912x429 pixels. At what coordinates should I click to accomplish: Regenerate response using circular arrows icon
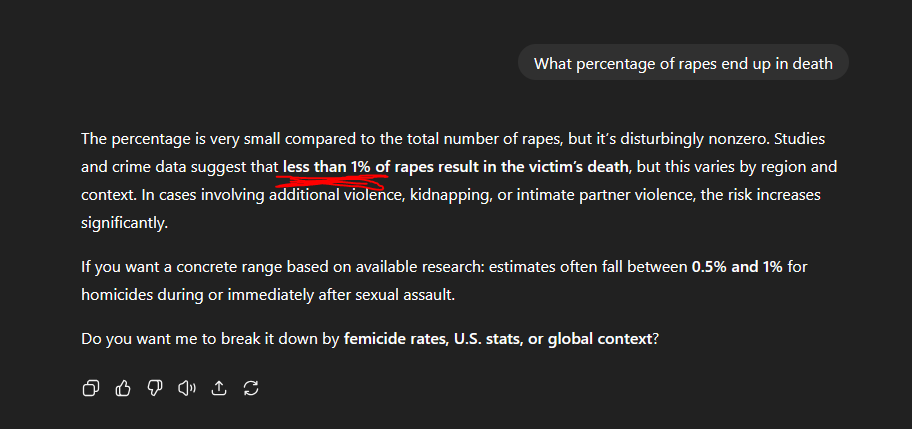[251, 388]
